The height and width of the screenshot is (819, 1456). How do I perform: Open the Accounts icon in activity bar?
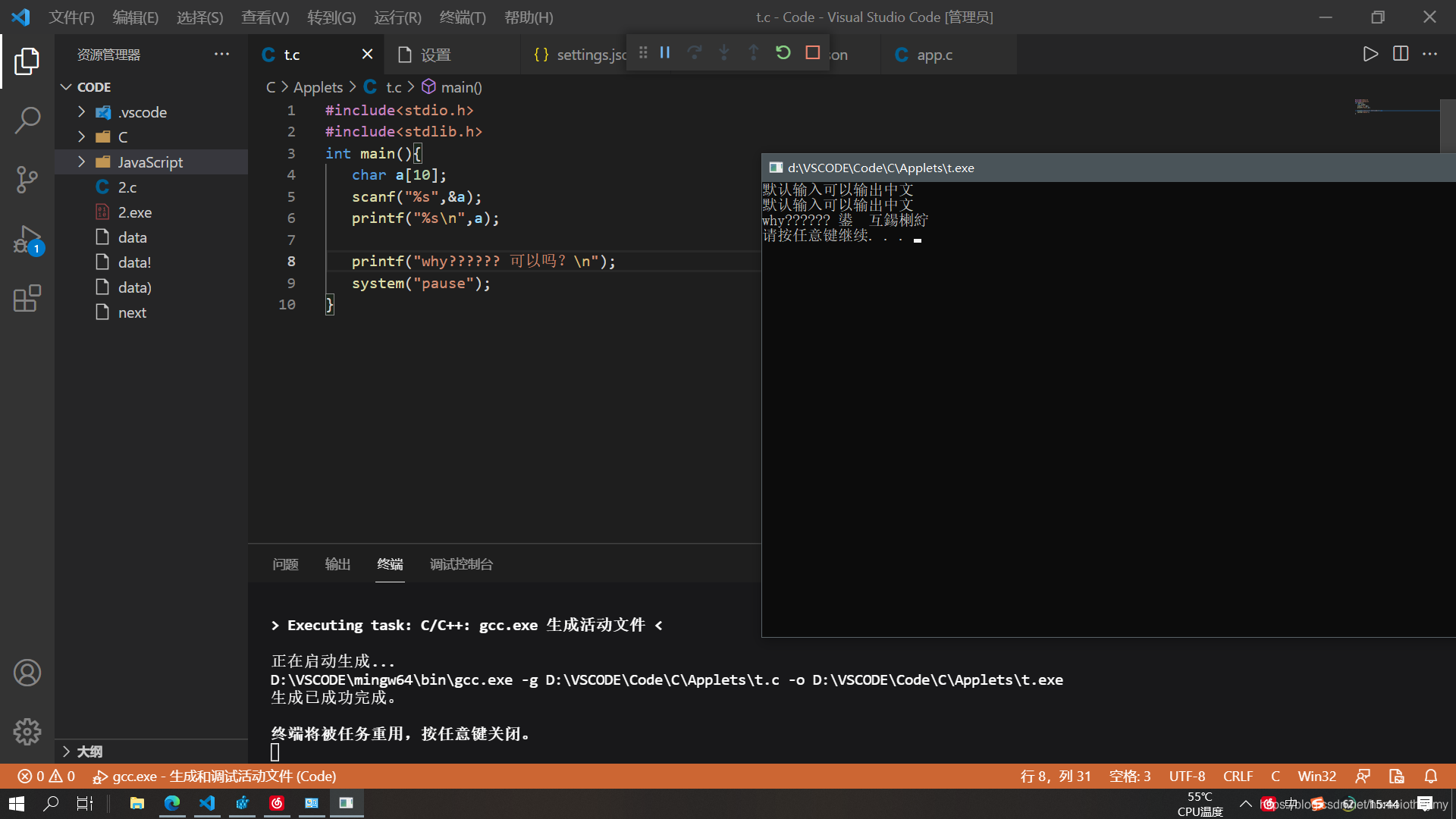click(x=27, y=673)
